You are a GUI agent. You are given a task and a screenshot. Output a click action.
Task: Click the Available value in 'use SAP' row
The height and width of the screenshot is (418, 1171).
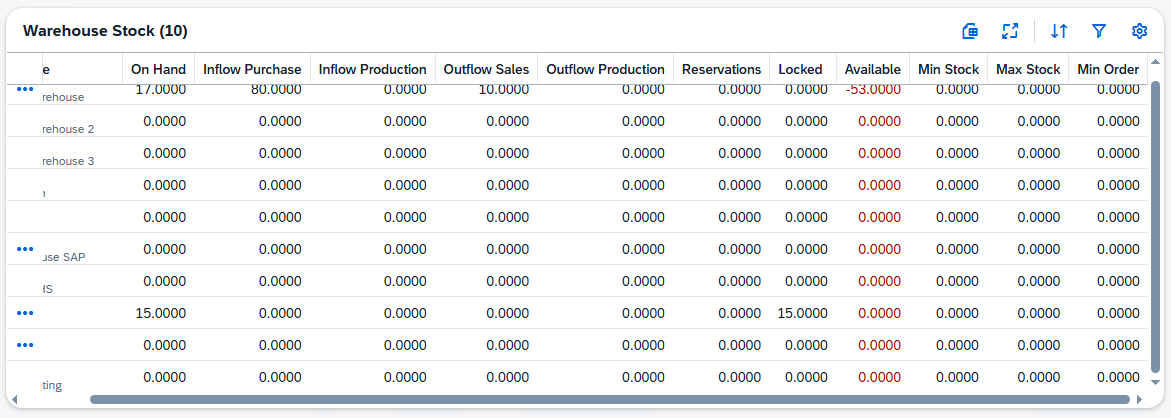click(x=880, y=249)
